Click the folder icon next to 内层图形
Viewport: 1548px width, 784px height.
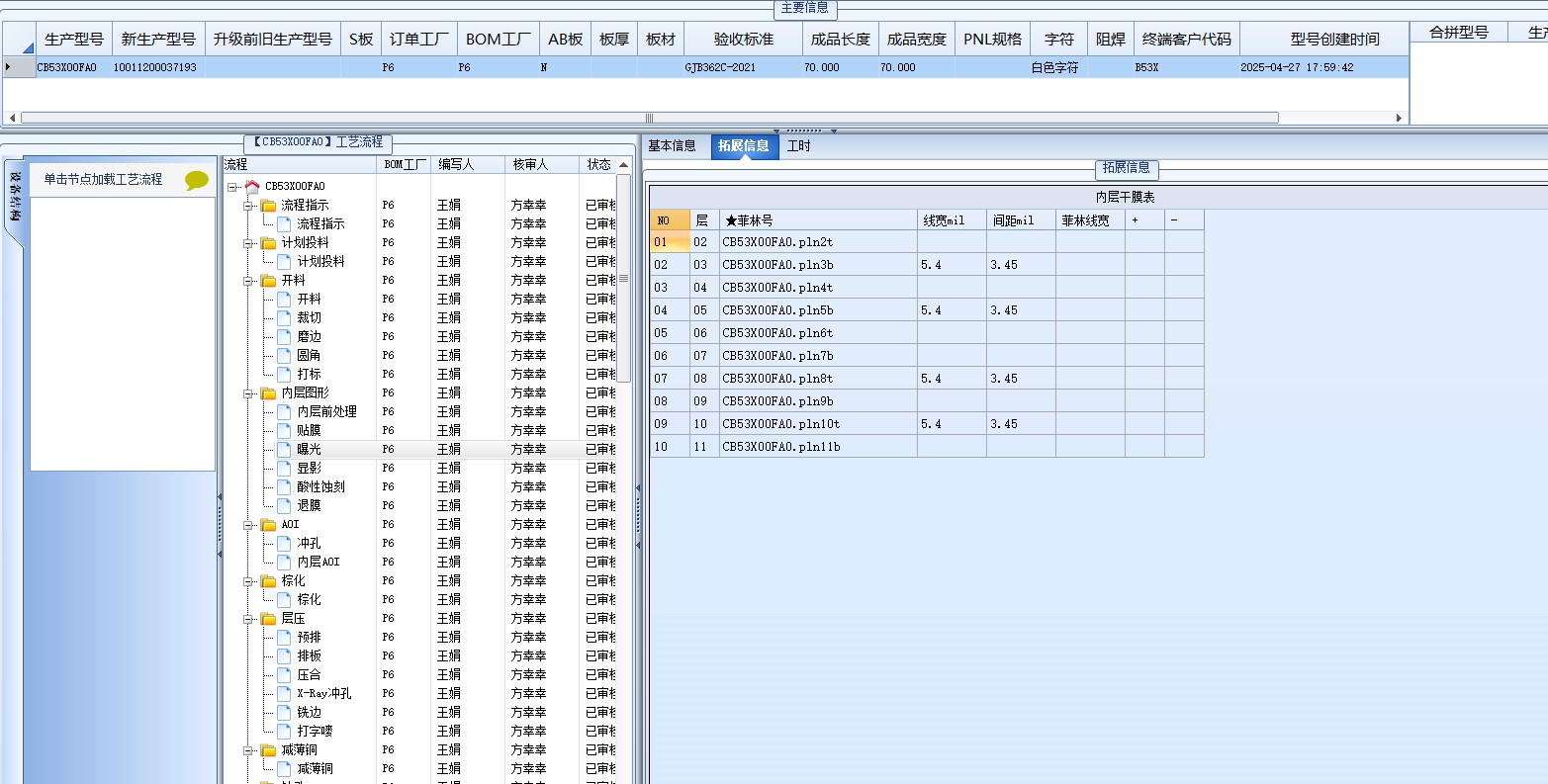(x=268, y=392)
